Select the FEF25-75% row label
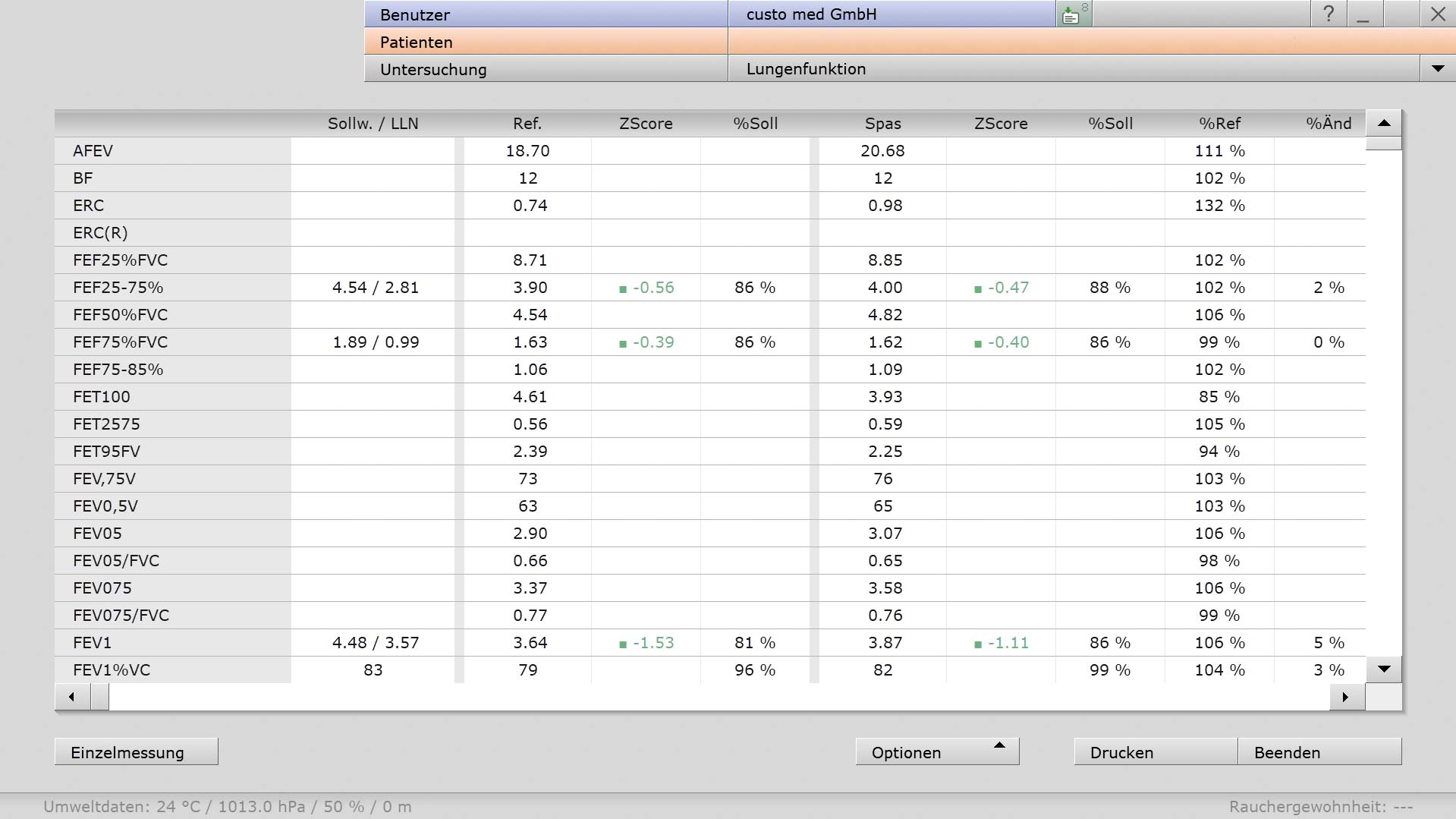This screenshot has height=819, width=1456. click(x=118, y=287)
